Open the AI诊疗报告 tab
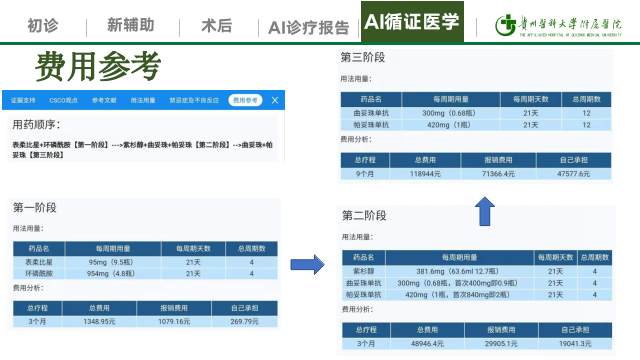 click(309, 27)
